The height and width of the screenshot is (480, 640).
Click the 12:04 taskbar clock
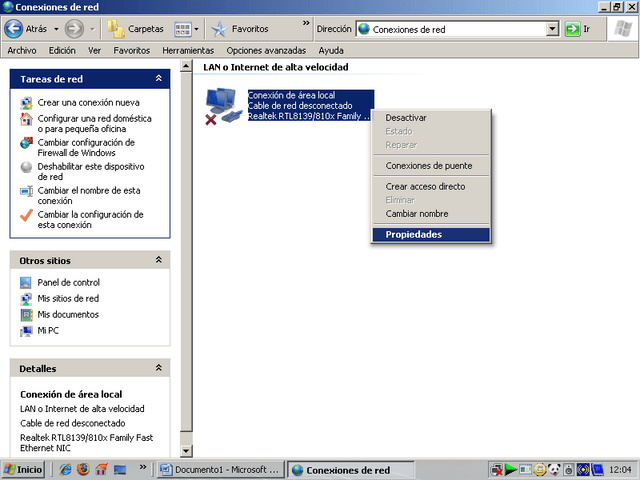(x=620, y=470)
